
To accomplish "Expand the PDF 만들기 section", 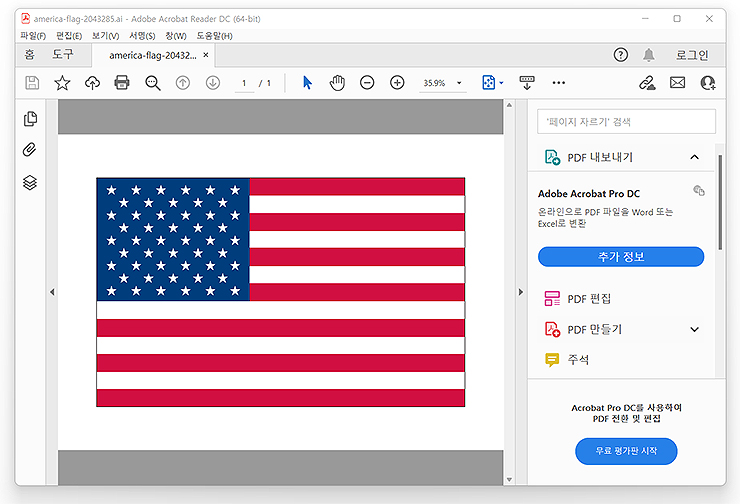I will 695,329.
